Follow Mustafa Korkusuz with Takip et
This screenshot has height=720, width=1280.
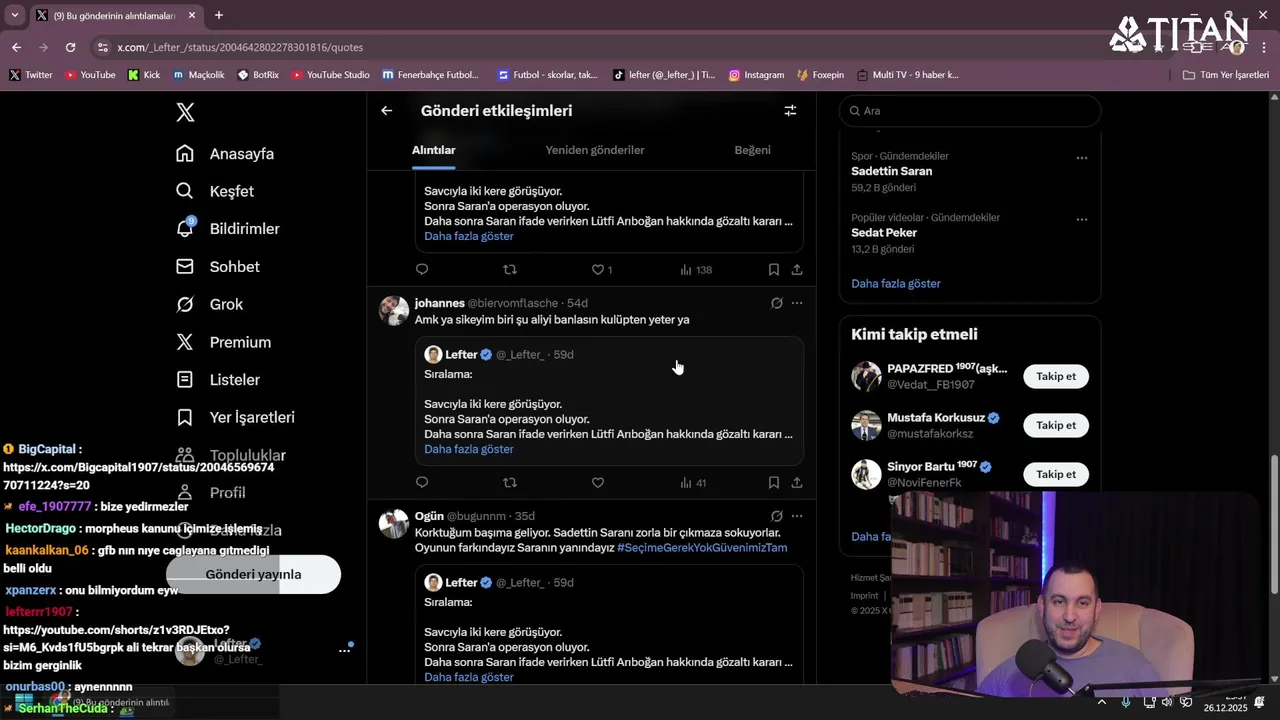click(x=1056, y=425)
